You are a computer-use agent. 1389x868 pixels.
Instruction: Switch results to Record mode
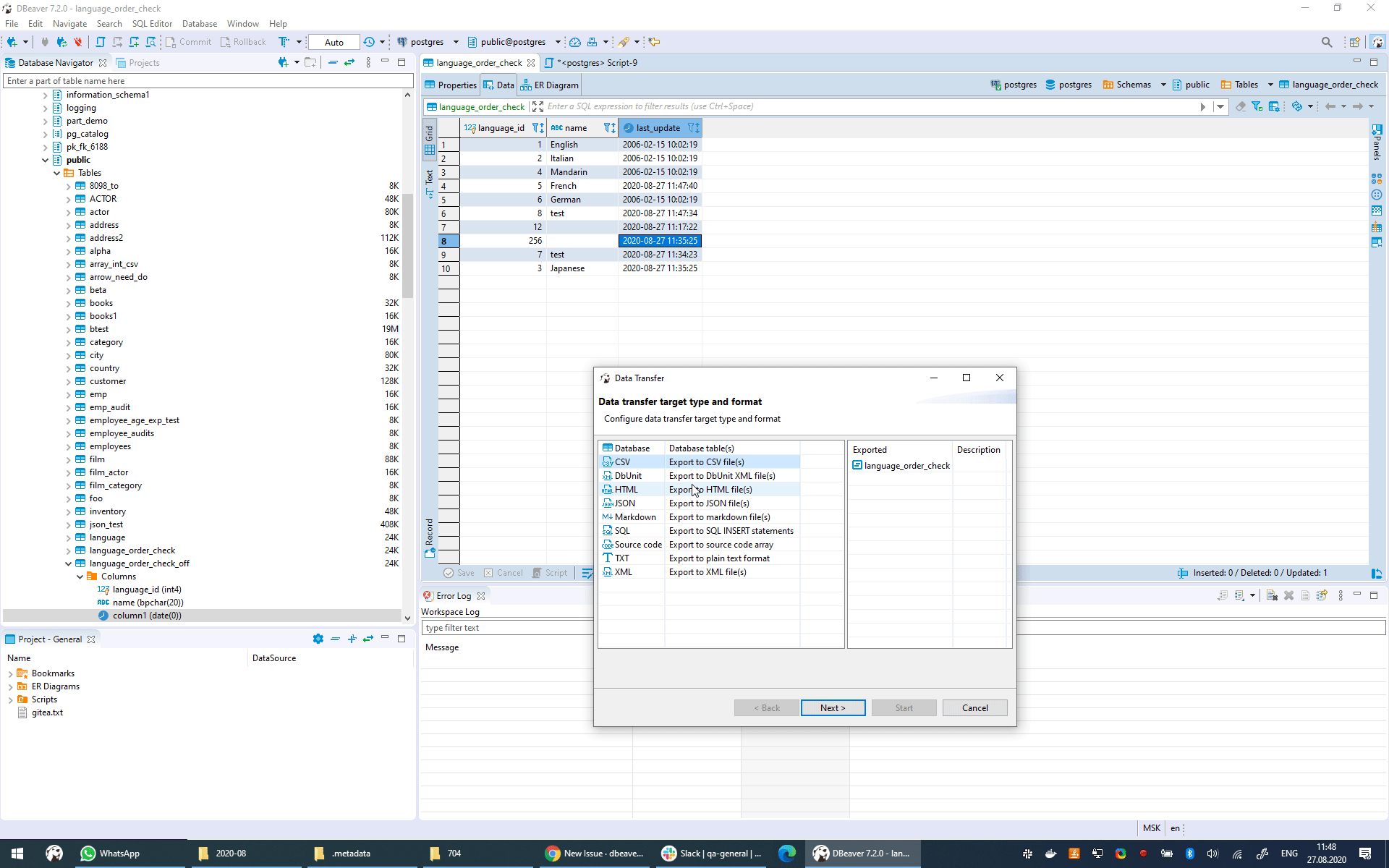click(x=430, y=532)
